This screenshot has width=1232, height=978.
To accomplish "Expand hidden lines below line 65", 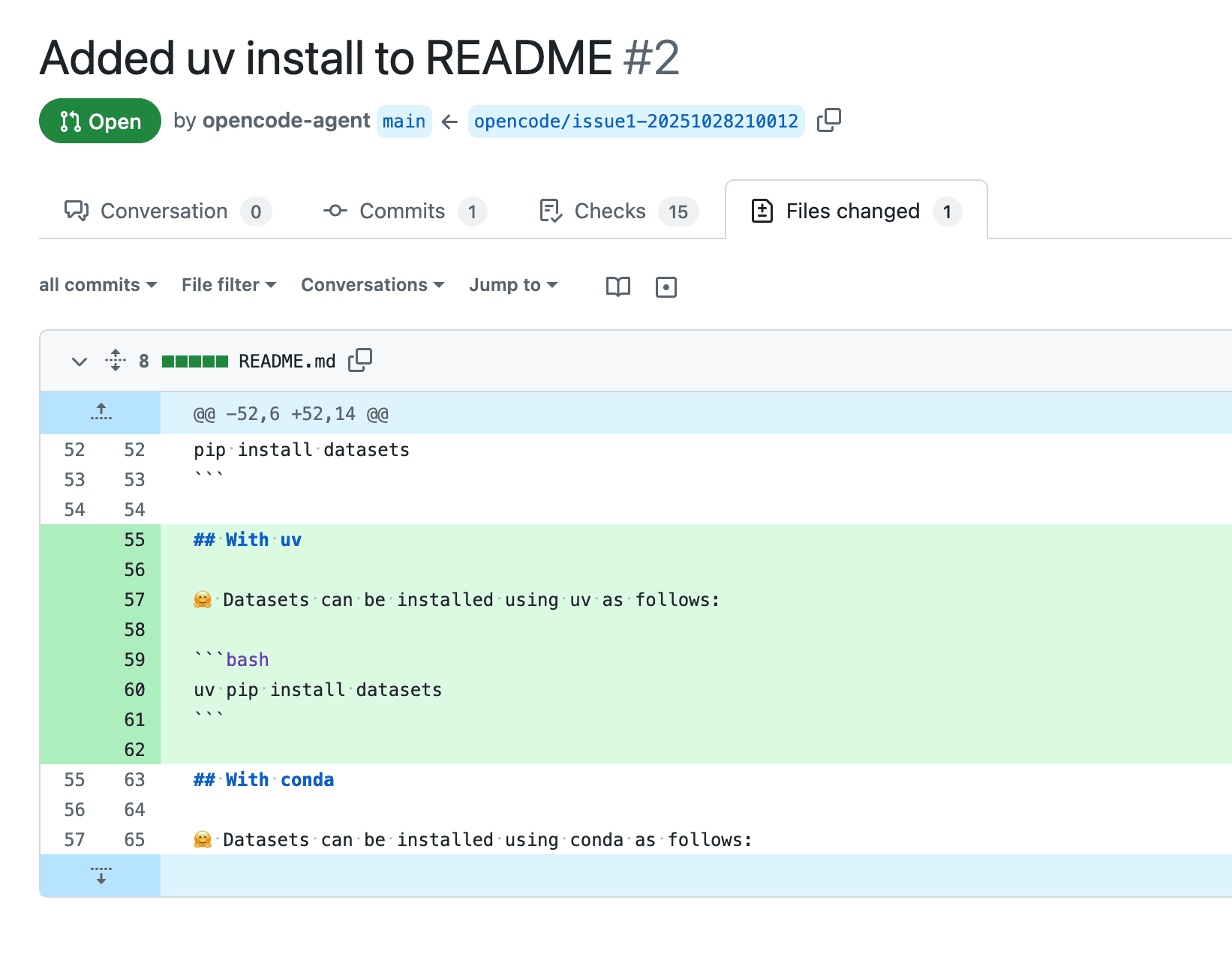I will click(101, 875).
